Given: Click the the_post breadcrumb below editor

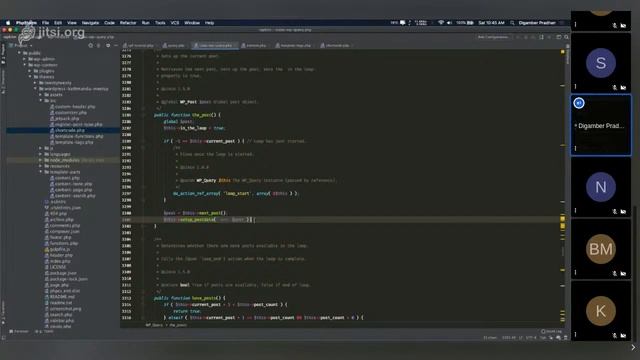Looking at the screenshot, I should point(178,325).
